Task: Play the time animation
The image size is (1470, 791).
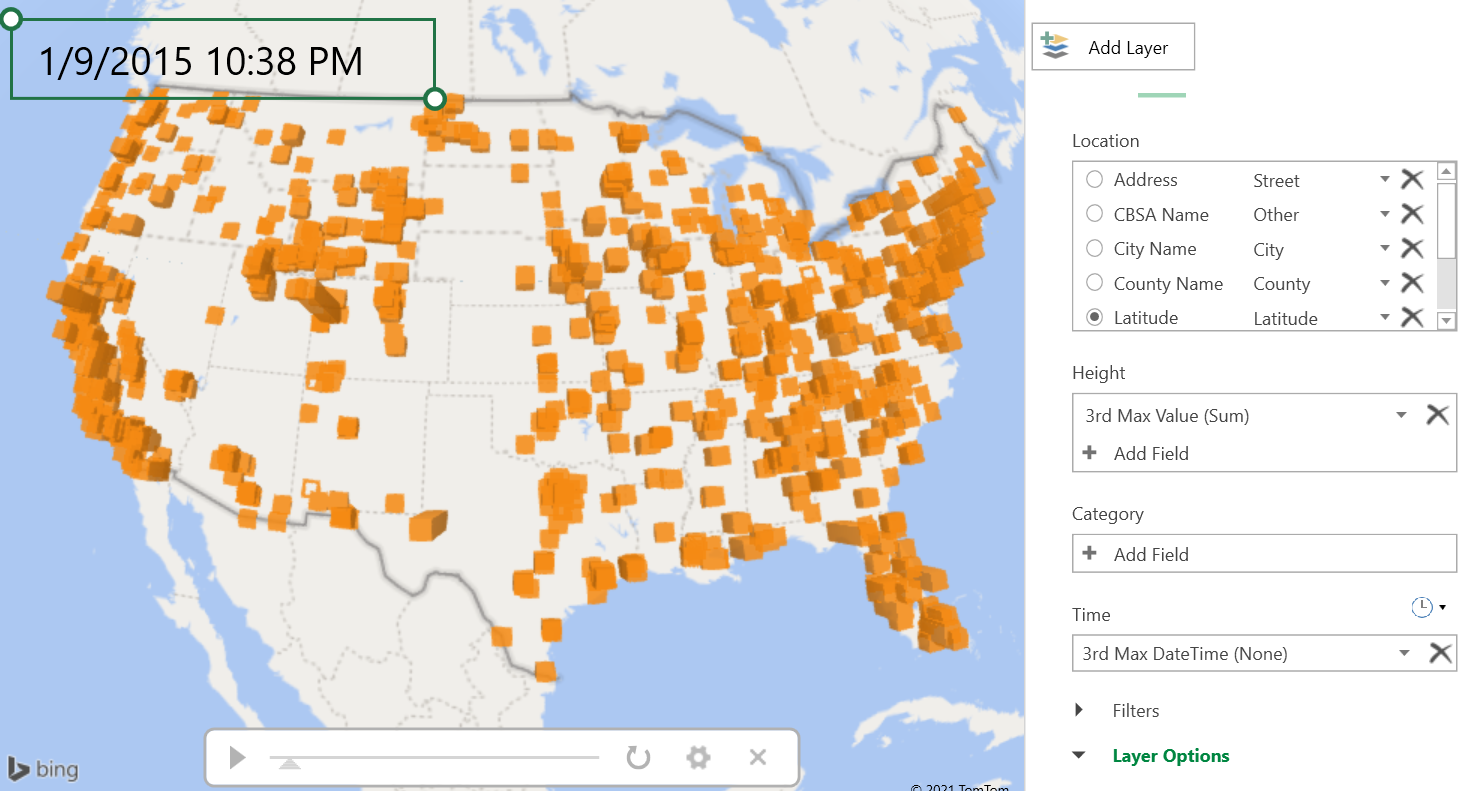Action: pyautogui.click(x=237, y=757)
